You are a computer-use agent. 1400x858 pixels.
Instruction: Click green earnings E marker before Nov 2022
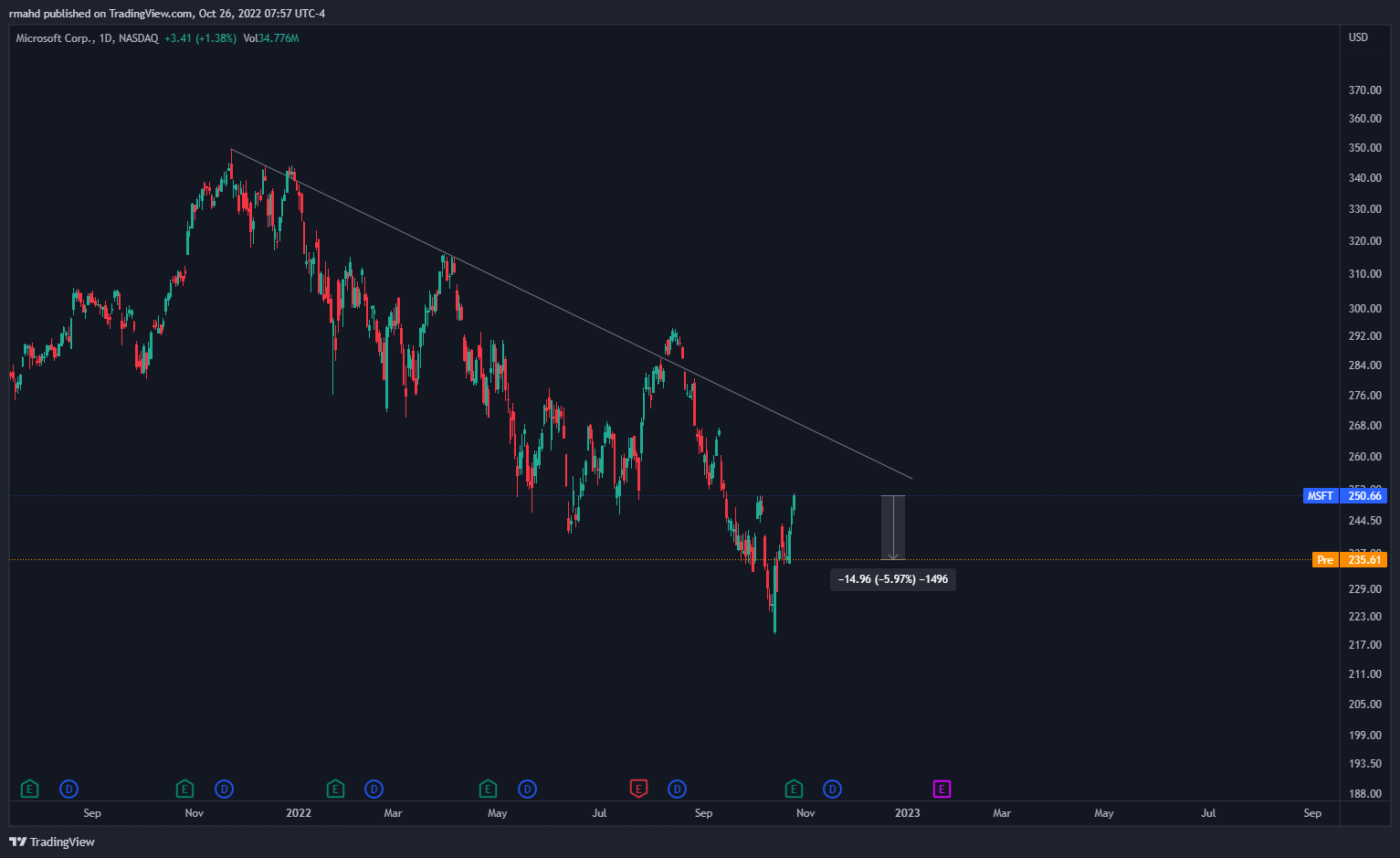click(x=794, y=788)
